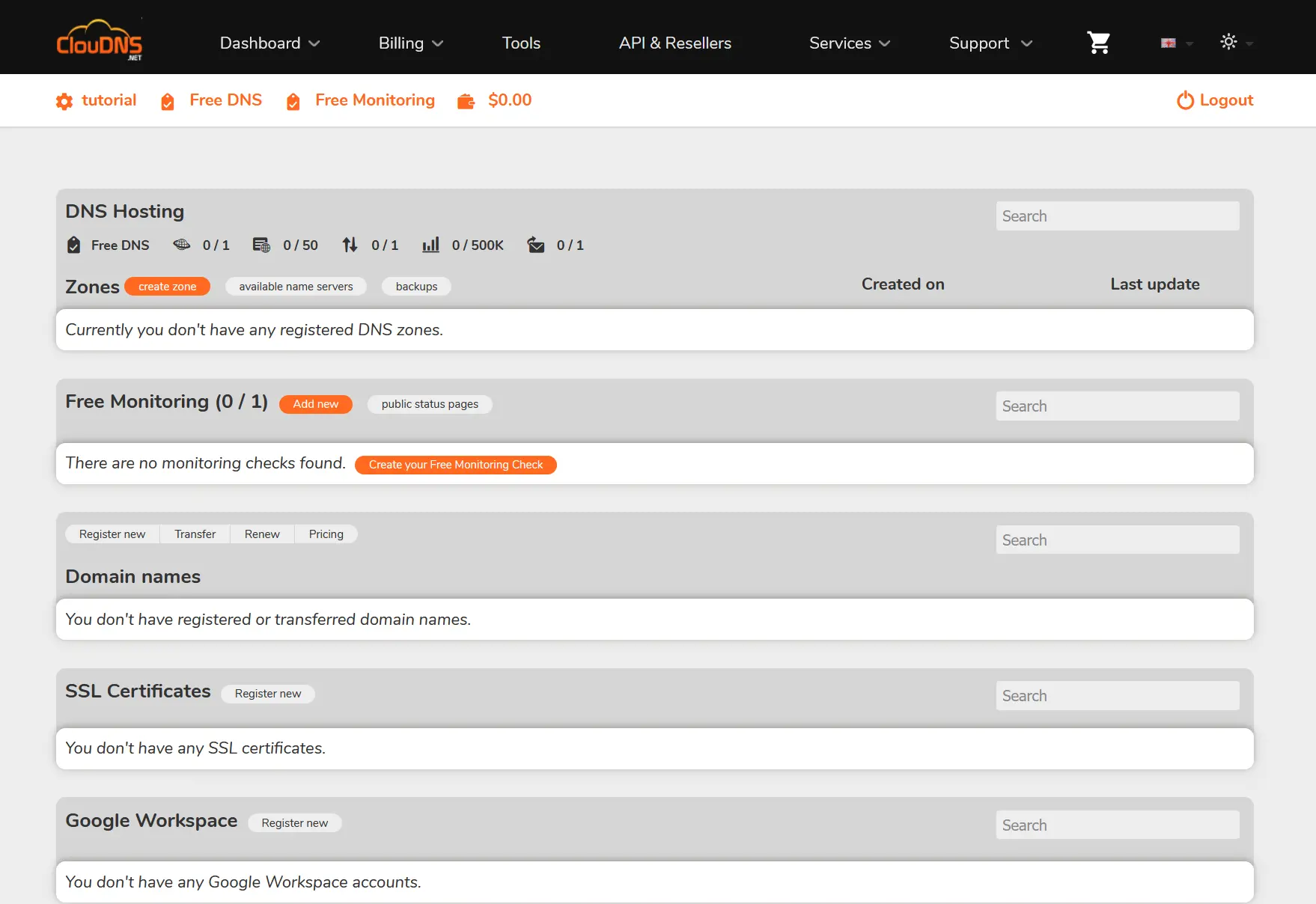Click the $0.00 balance link
This screenshot has height=904, width=1316.
(510, 100)
